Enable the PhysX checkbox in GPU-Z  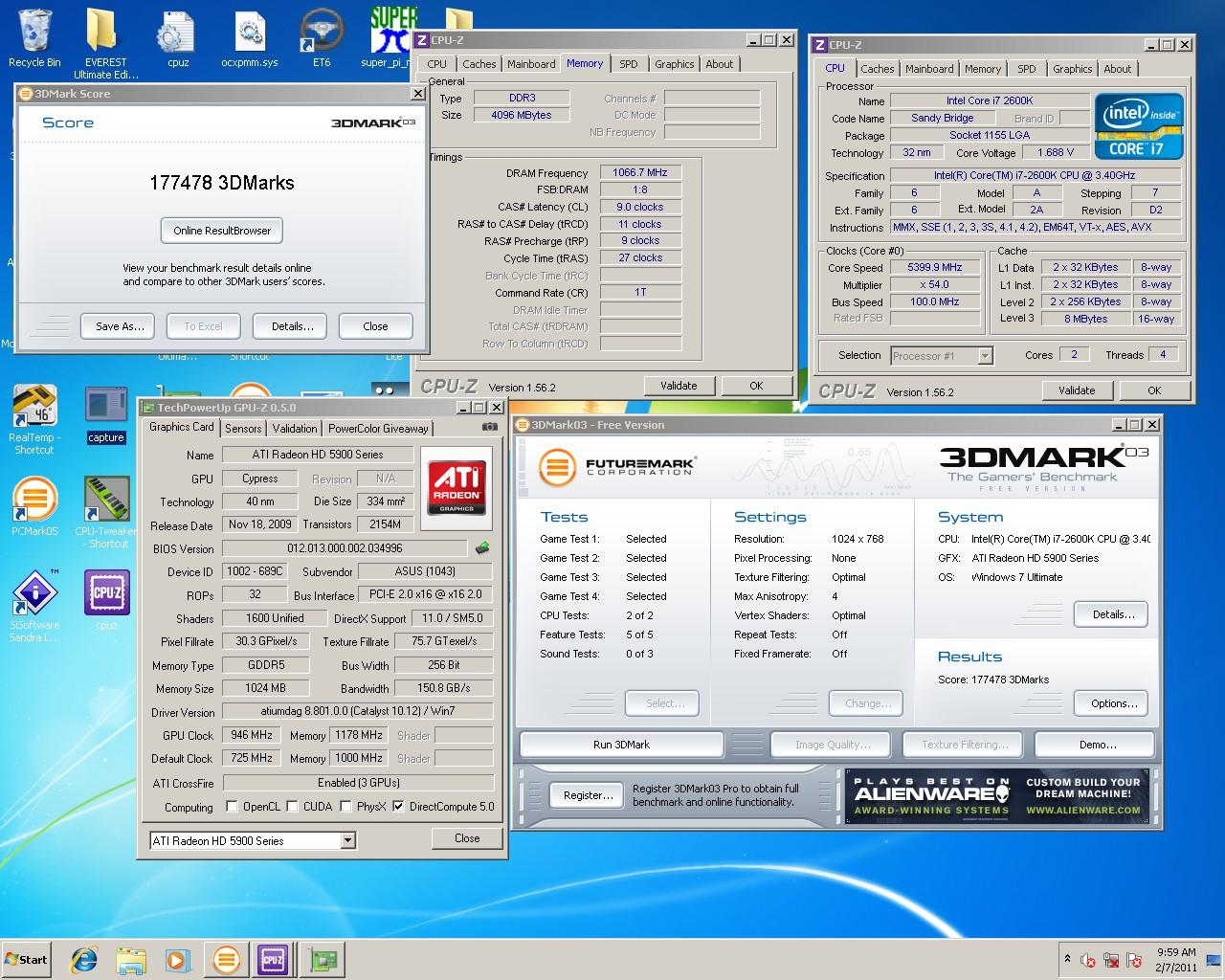pyautogui.click(x=345, y=807)
